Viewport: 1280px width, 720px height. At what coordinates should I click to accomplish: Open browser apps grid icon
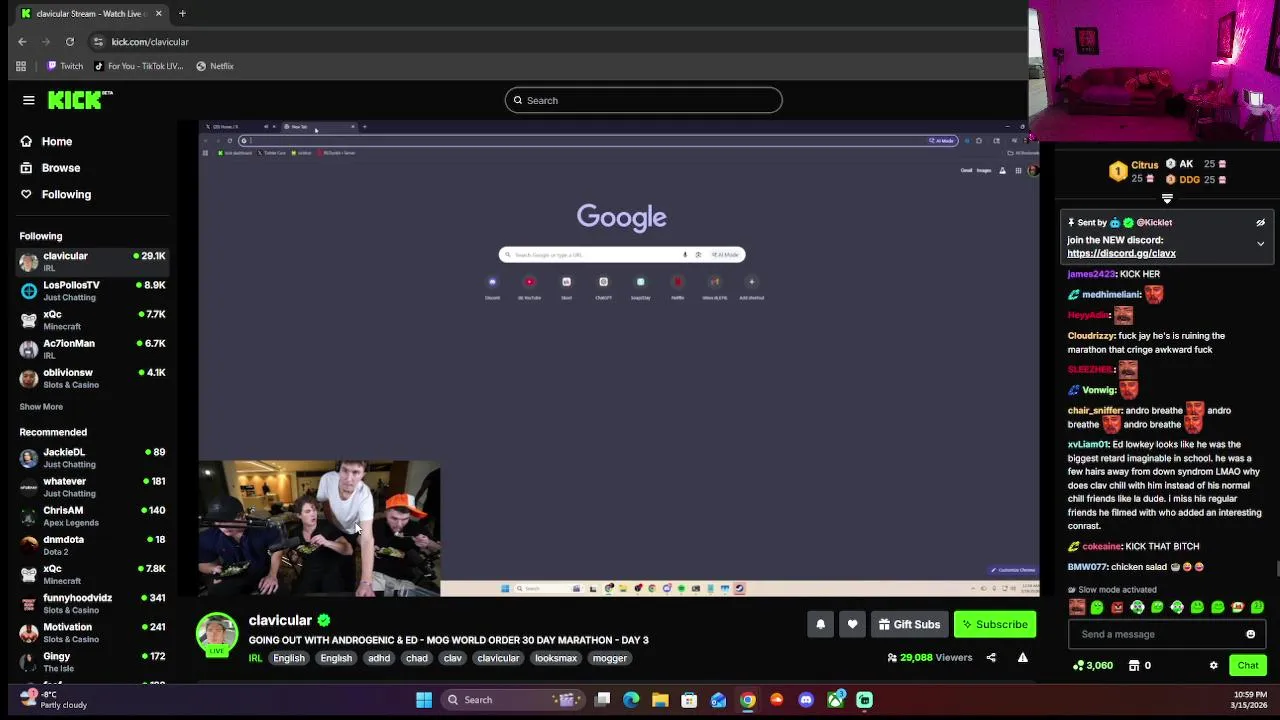[x=21, y=66]
